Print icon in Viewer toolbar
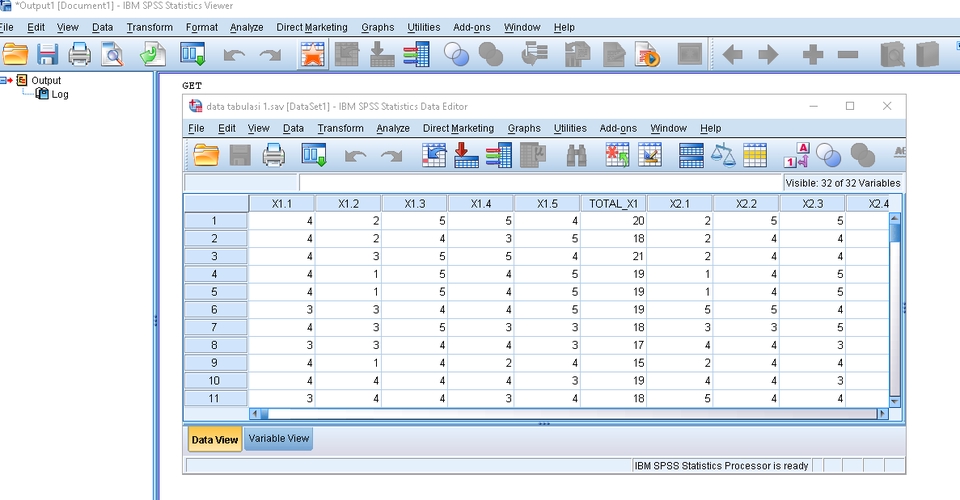960x500 pixels. click(x=80, y=54)
